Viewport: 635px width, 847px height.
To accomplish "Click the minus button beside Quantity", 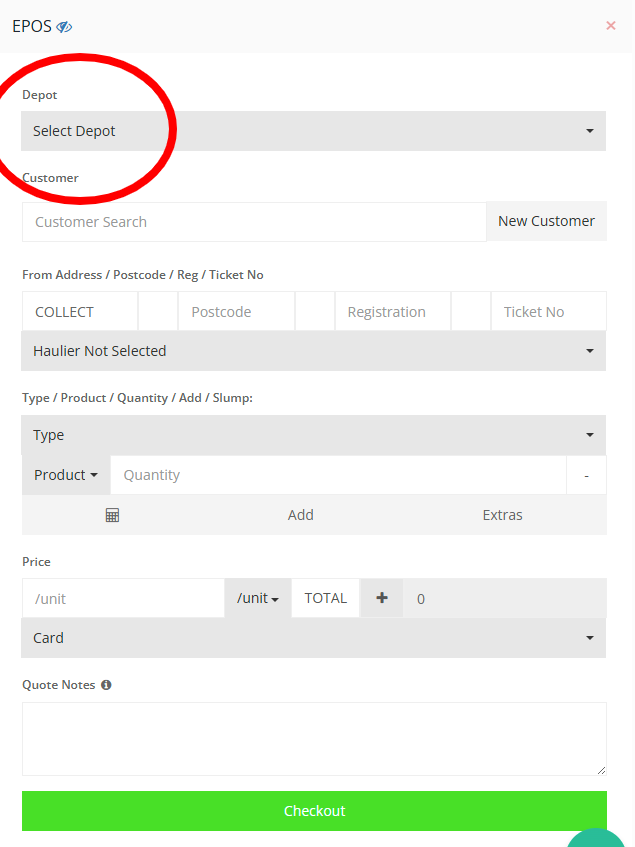I will [x=587, y=475].
